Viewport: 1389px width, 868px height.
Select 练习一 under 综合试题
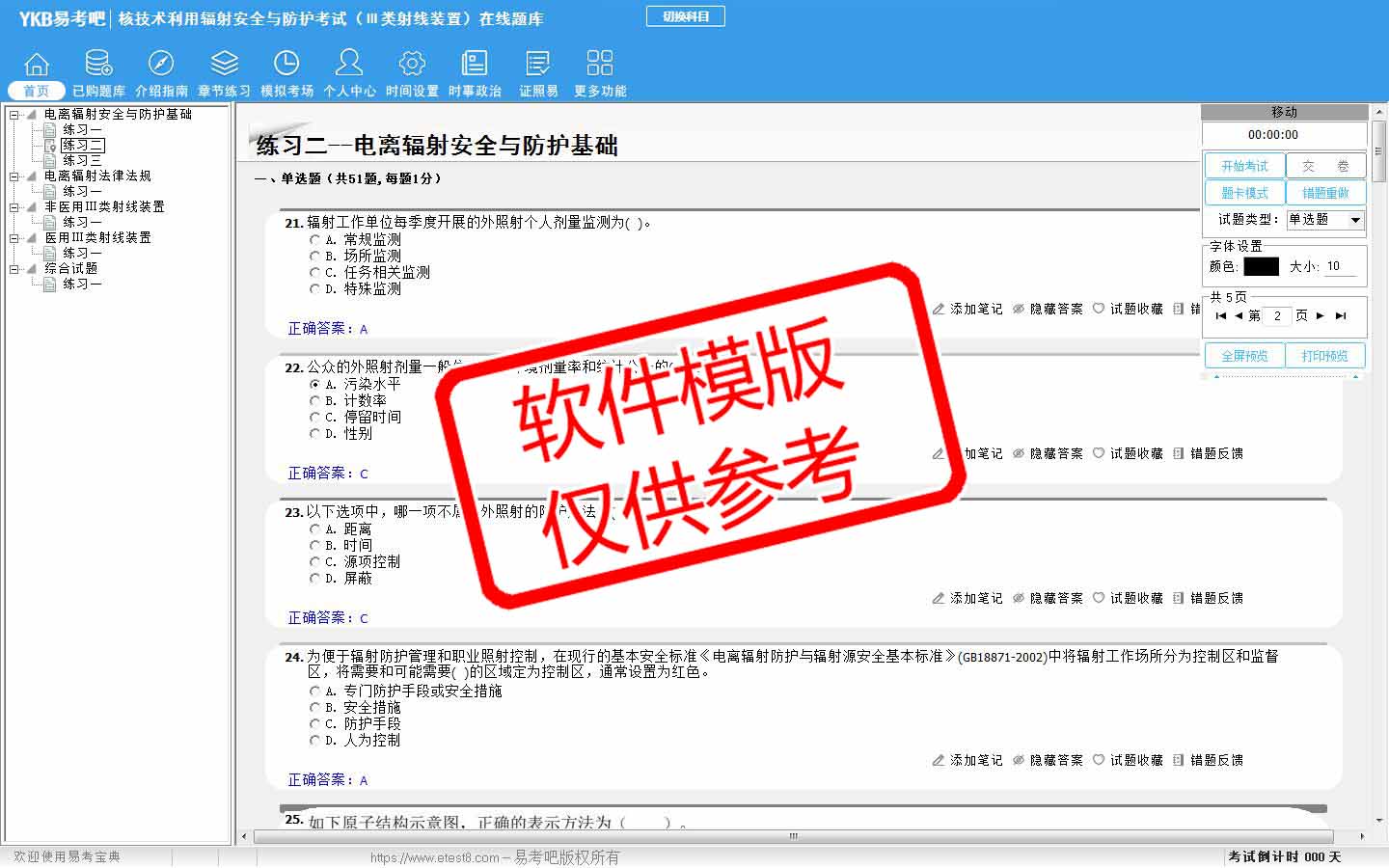click(82, 285)
